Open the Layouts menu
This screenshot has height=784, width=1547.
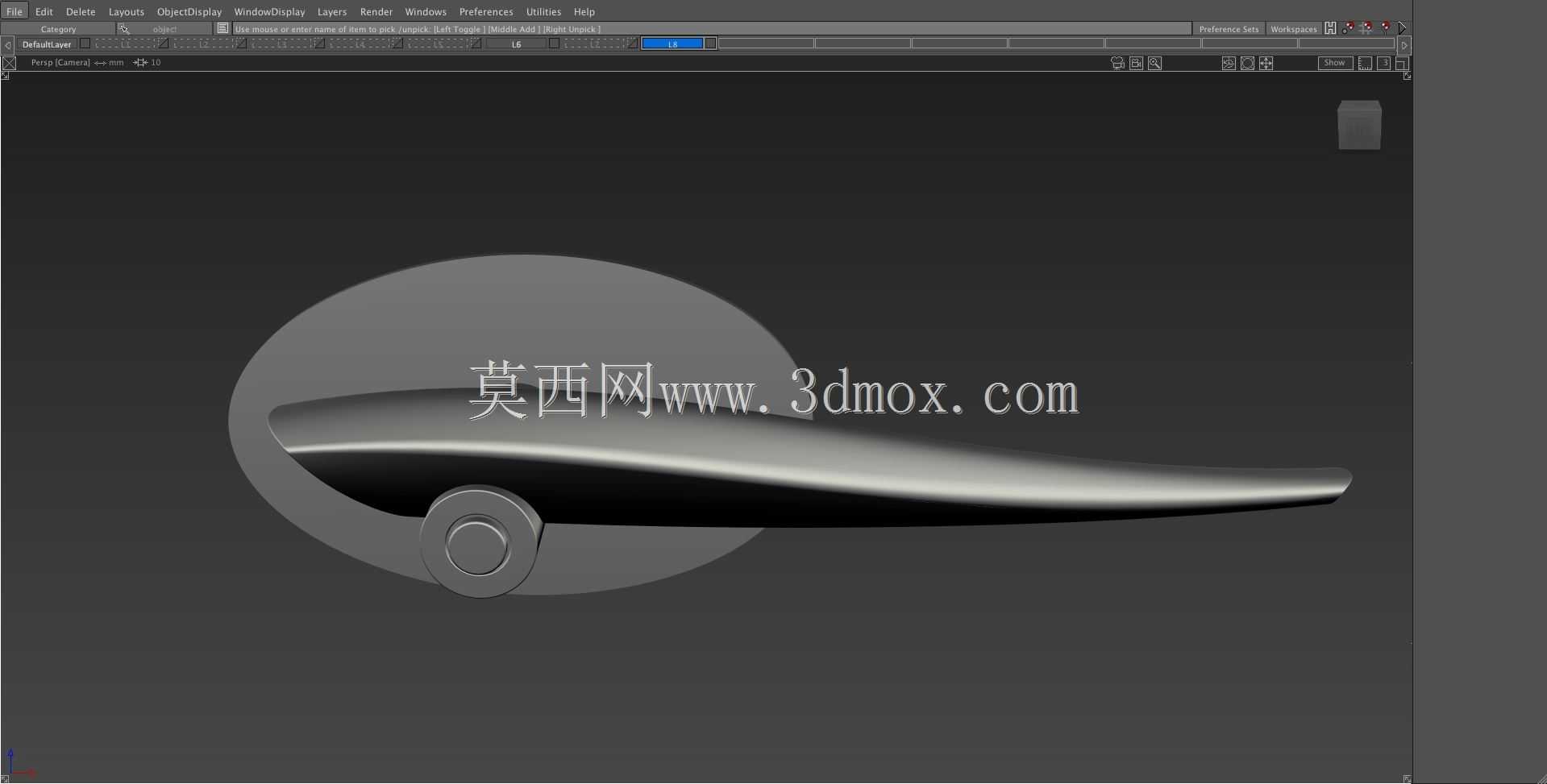[127, 11]
